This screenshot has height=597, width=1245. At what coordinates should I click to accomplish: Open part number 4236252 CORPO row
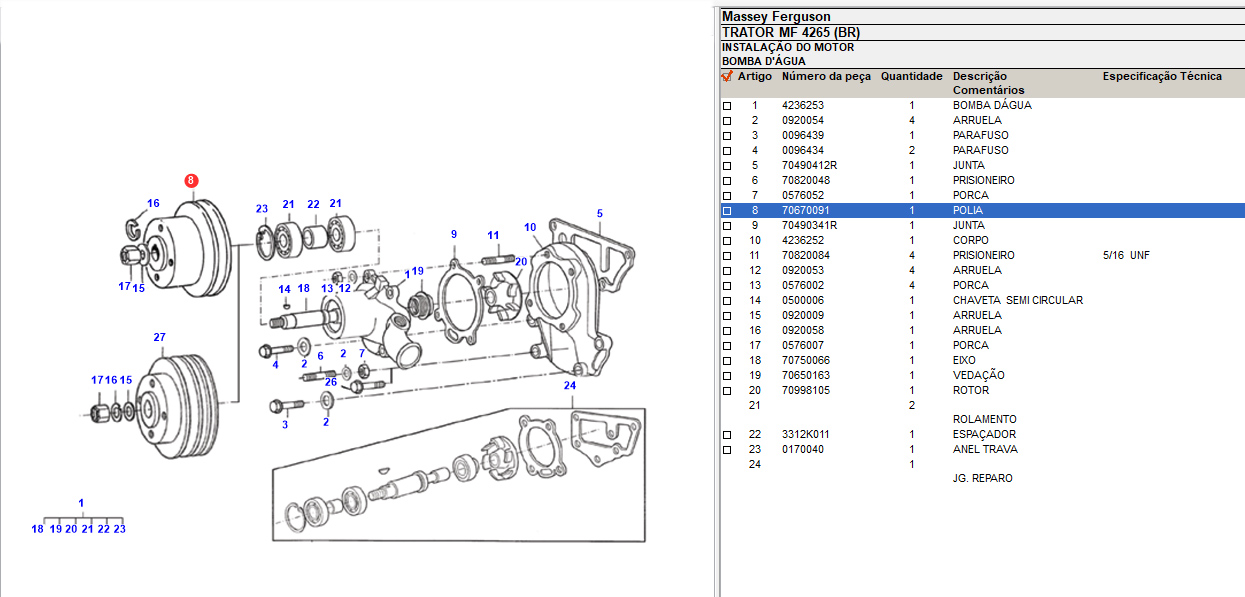801,240
